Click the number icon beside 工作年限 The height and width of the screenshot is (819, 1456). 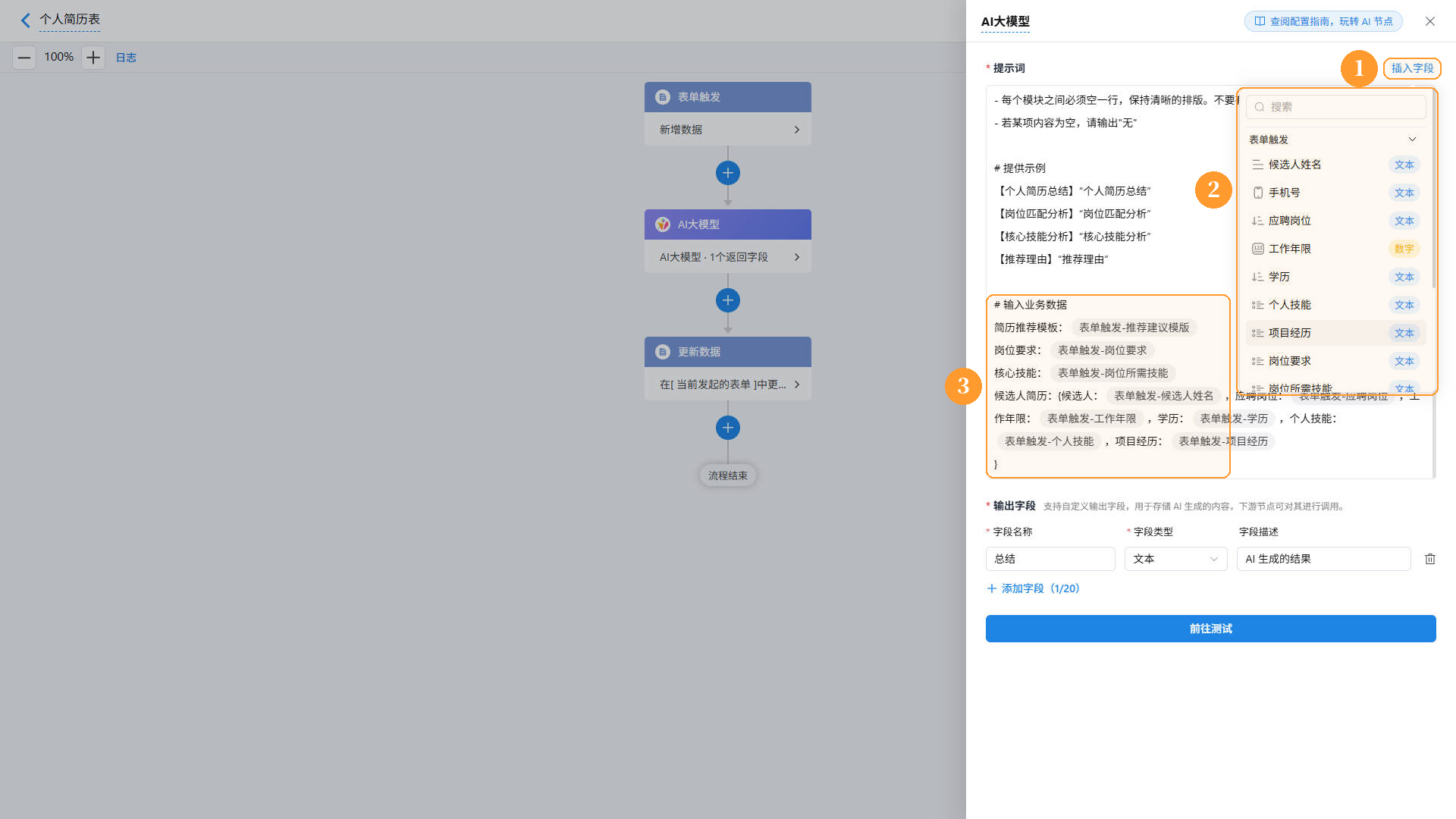pyautogui.click(x=1258, y=249)
